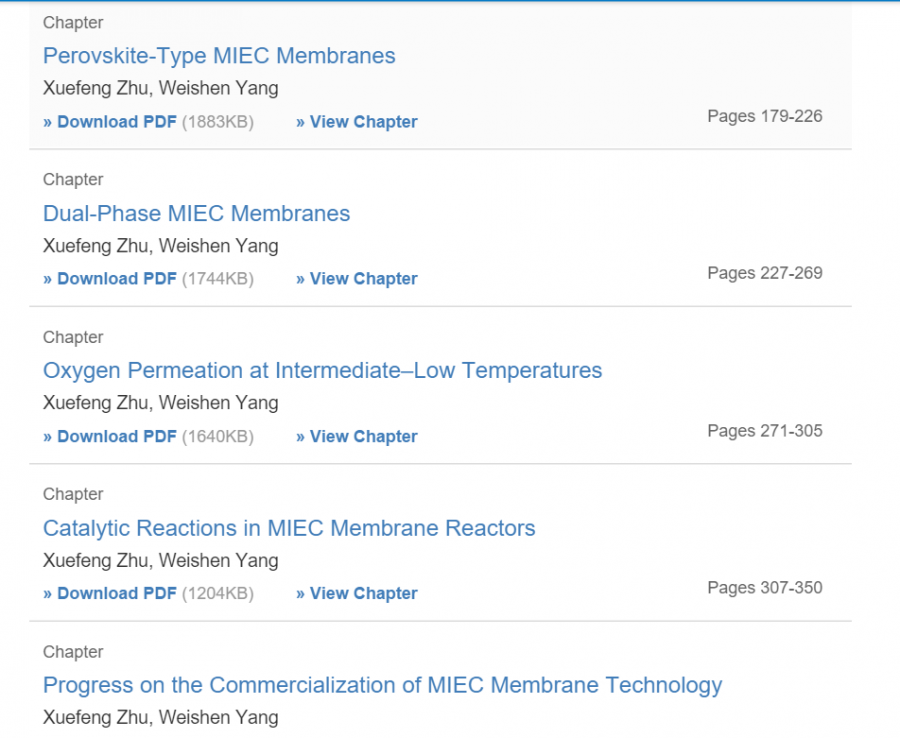Open Progress on the Commercialization chapter title
Image resolution: width=900 pixels, height=738 pixels.
(382, 685)
